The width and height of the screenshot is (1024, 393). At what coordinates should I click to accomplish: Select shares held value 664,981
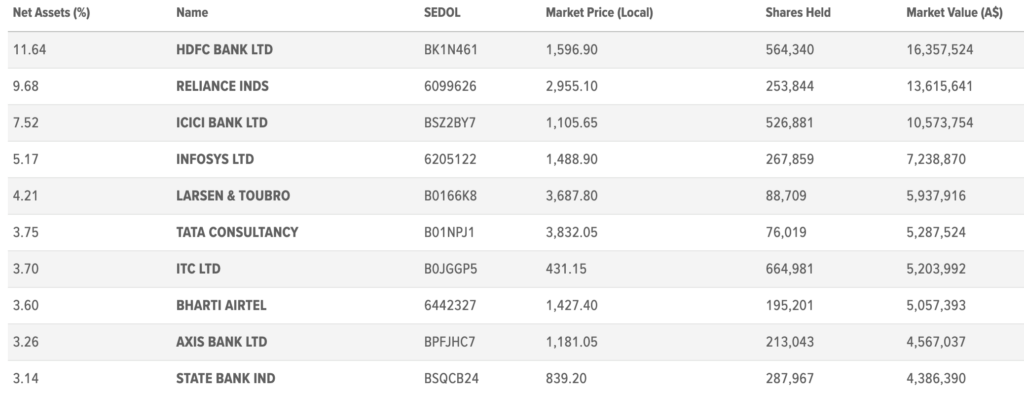click(x=790, y=269)
